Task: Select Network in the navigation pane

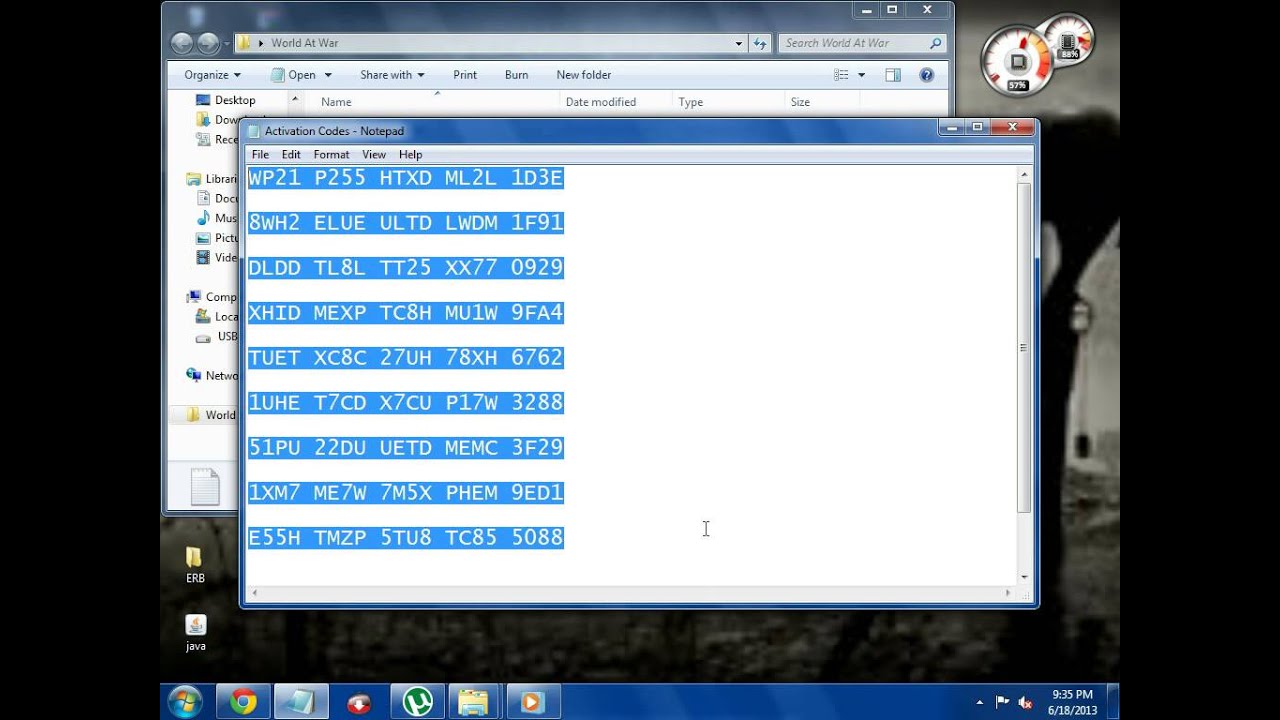Action: pyautogui.click(x=212, y=376)
